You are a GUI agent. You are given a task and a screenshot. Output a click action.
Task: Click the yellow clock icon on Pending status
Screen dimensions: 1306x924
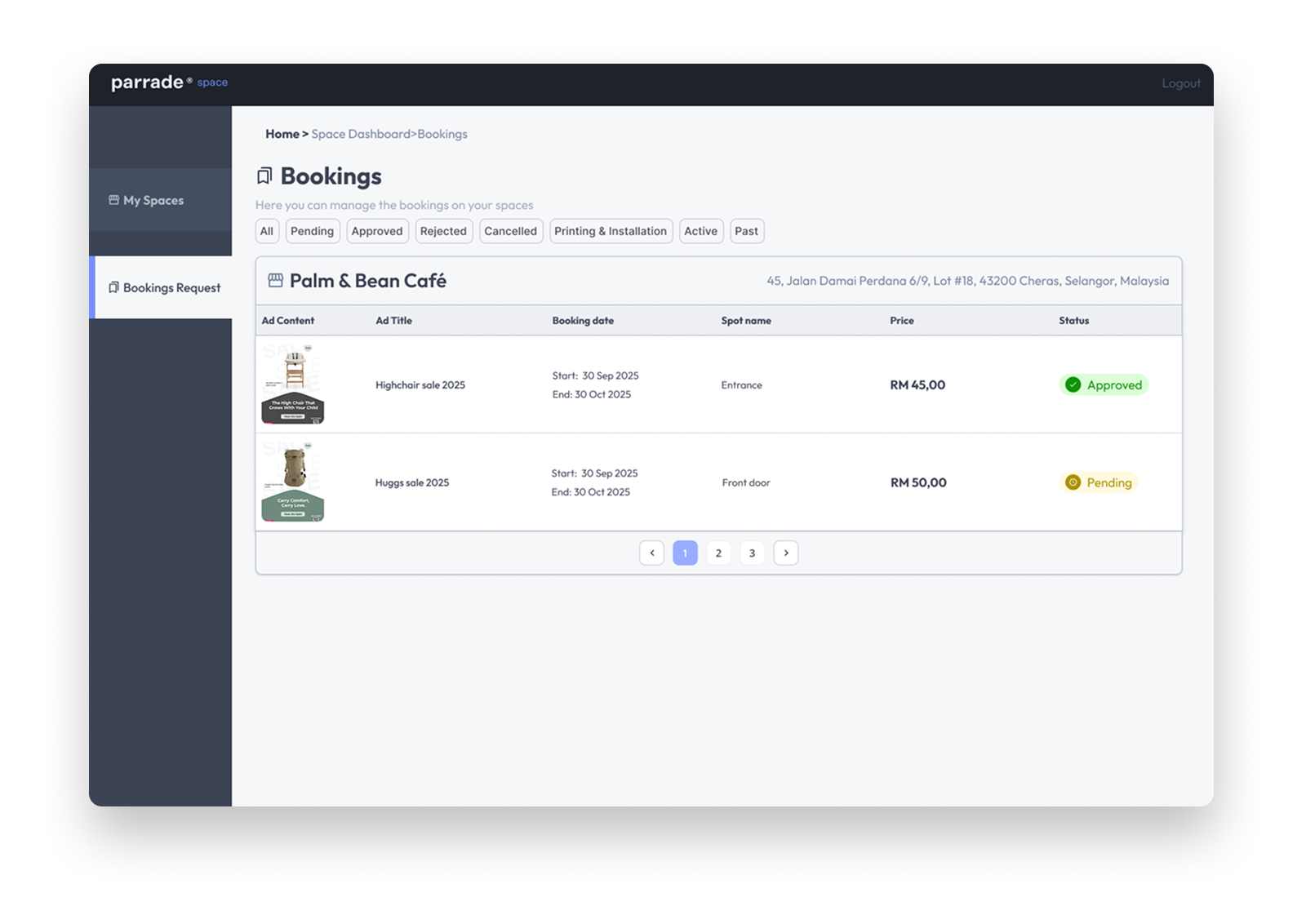(1073, 482)
